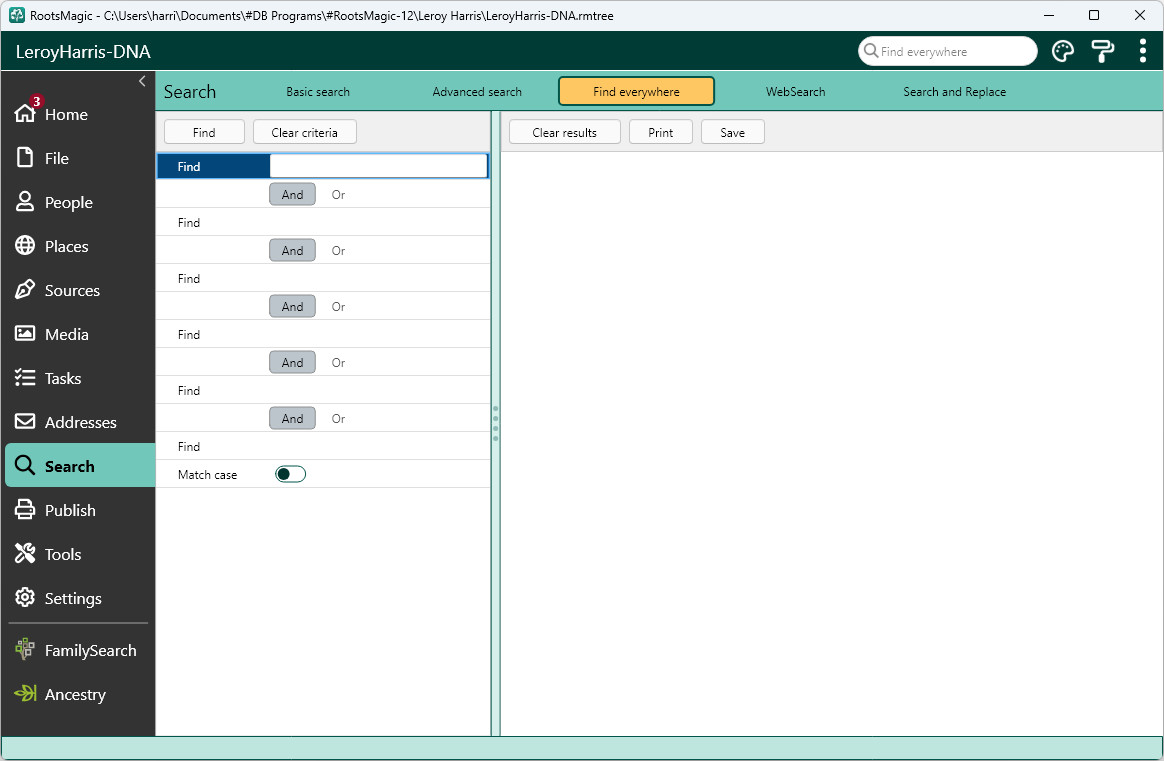
Task: Open the Media gallery
Action: (79, 334)
